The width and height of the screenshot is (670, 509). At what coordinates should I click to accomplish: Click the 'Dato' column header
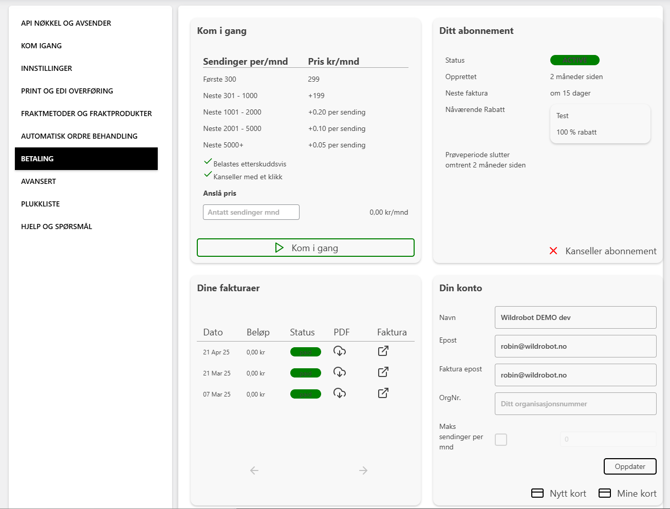point(213,332)
